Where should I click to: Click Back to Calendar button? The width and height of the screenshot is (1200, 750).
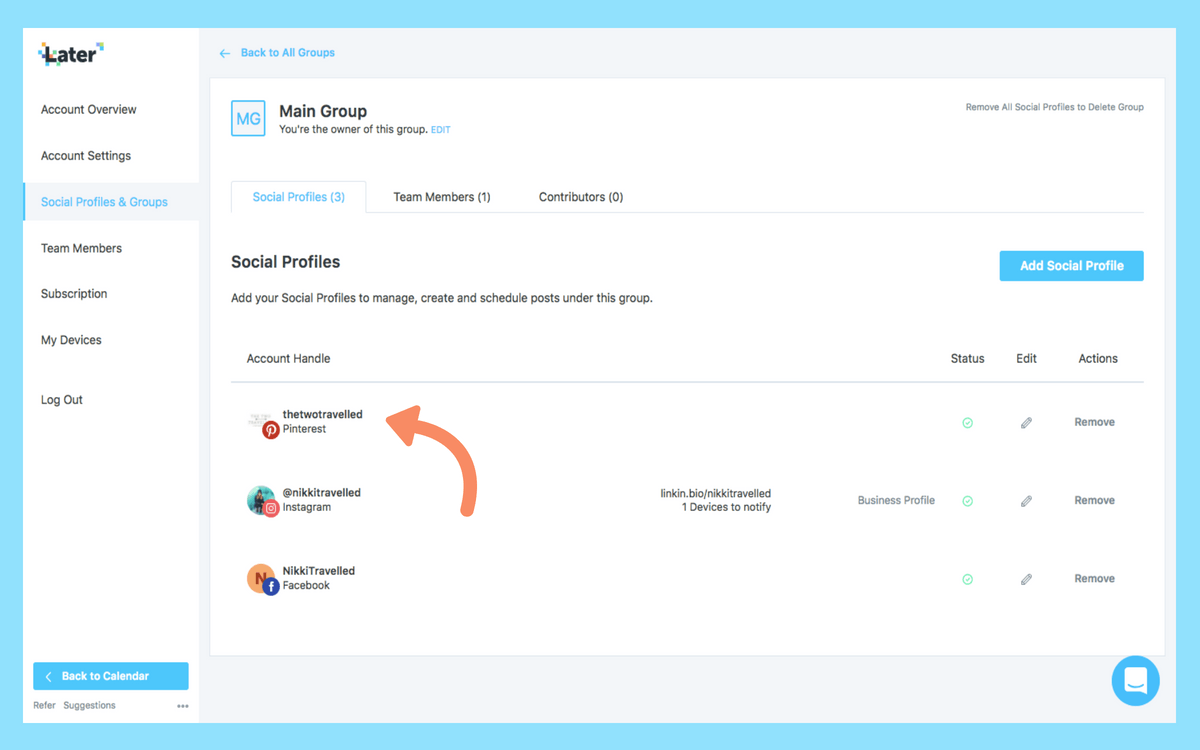tap(111, 676)
